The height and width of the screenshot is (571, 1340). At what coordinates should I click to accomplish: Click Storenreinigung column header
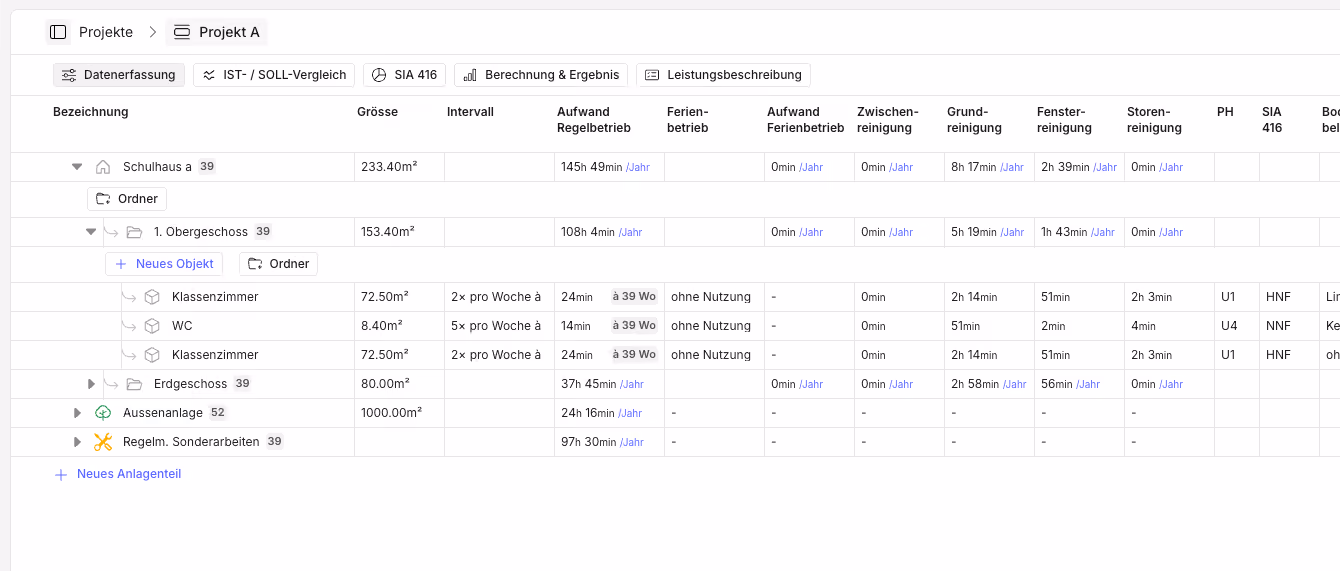click(x=1154, y=120)
